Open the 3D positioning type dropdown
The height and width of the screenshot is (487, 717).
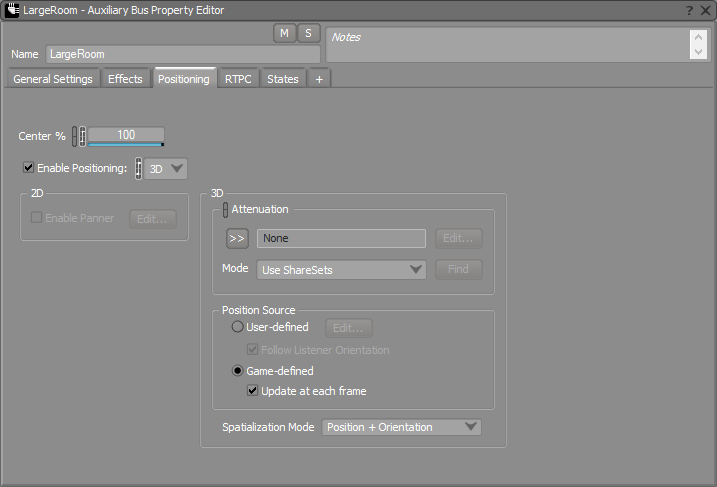click(x=166, y=169)
